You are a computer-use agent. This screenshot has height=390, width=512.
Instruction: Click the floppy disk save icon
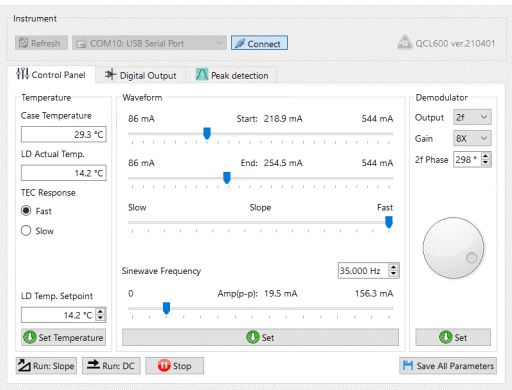click(x=408, y=365)
